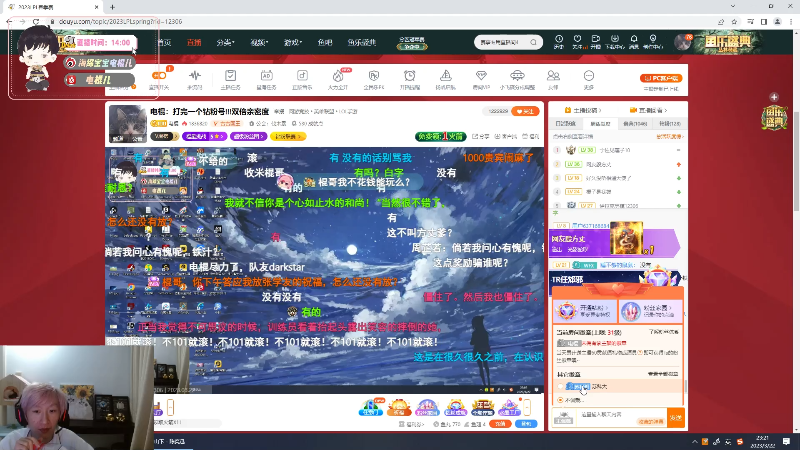Screen dimensions: 800x450
Task: Open the diamond fan badge card
Action: (x=584, y=311)
